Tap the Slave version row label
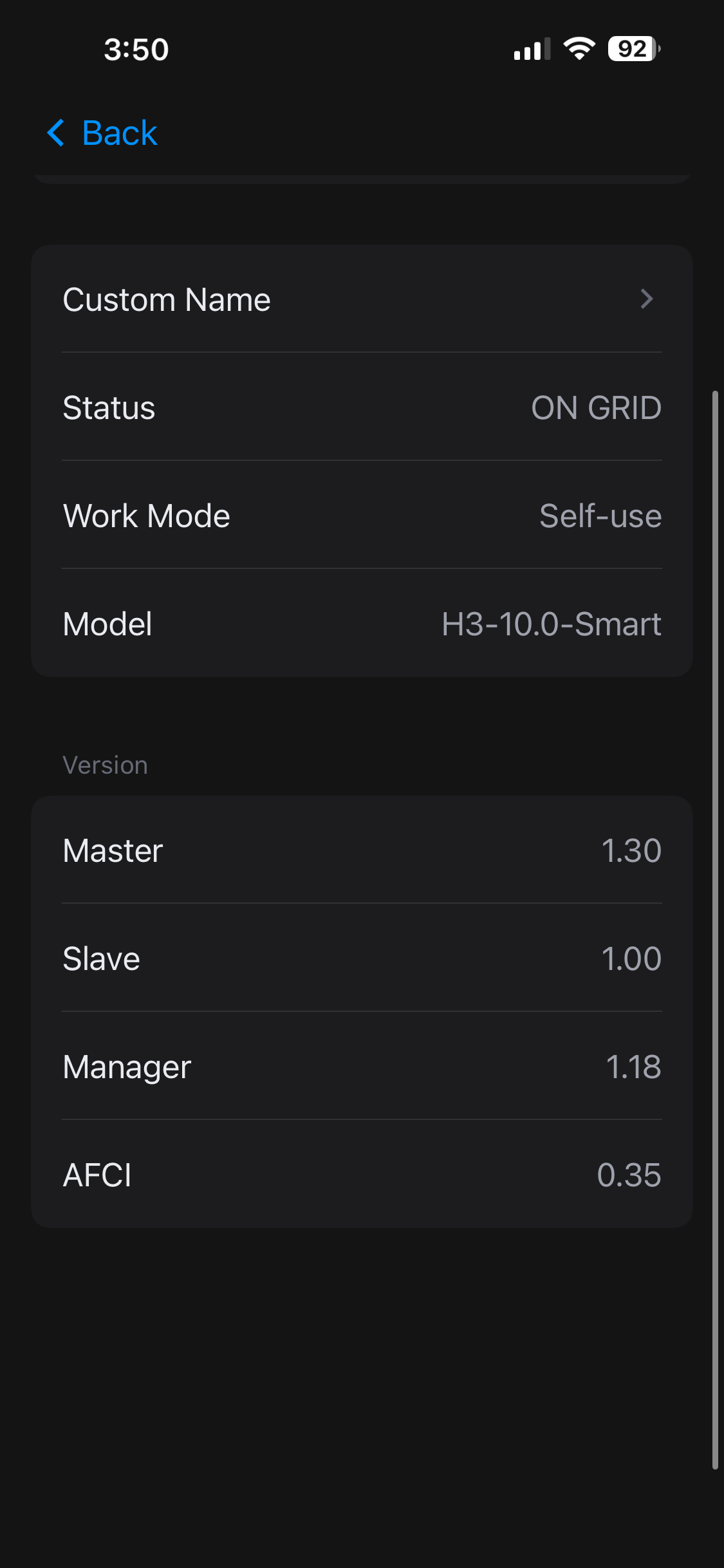The height and width of the screenshot is (1568, 724). (x=102, y=959)
